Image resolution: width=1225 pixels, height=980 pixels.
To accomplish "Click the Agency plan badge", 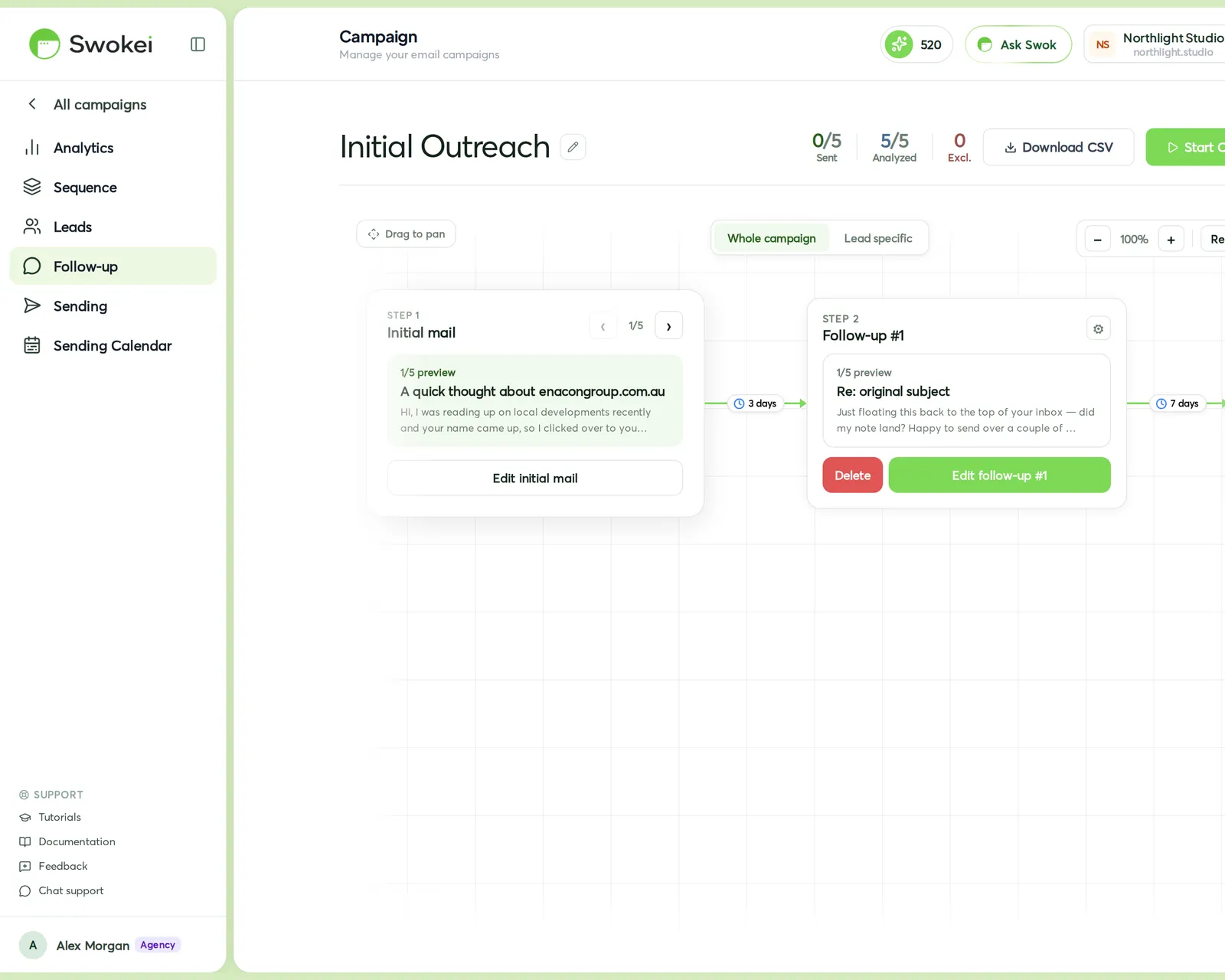I will [158, 945].
